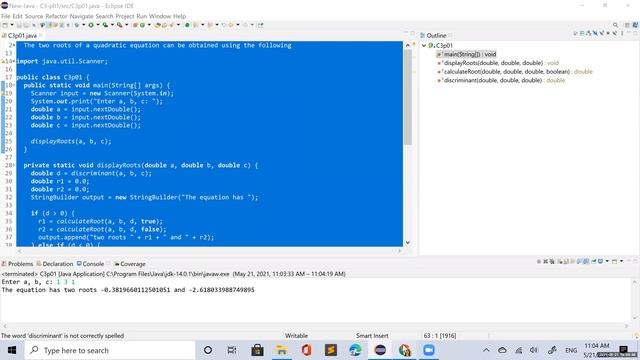Click the editor horizontal scroll right arrow
The width and height of the screenshot is (640, 360).
pyautogui.click(x=400, y=251)
